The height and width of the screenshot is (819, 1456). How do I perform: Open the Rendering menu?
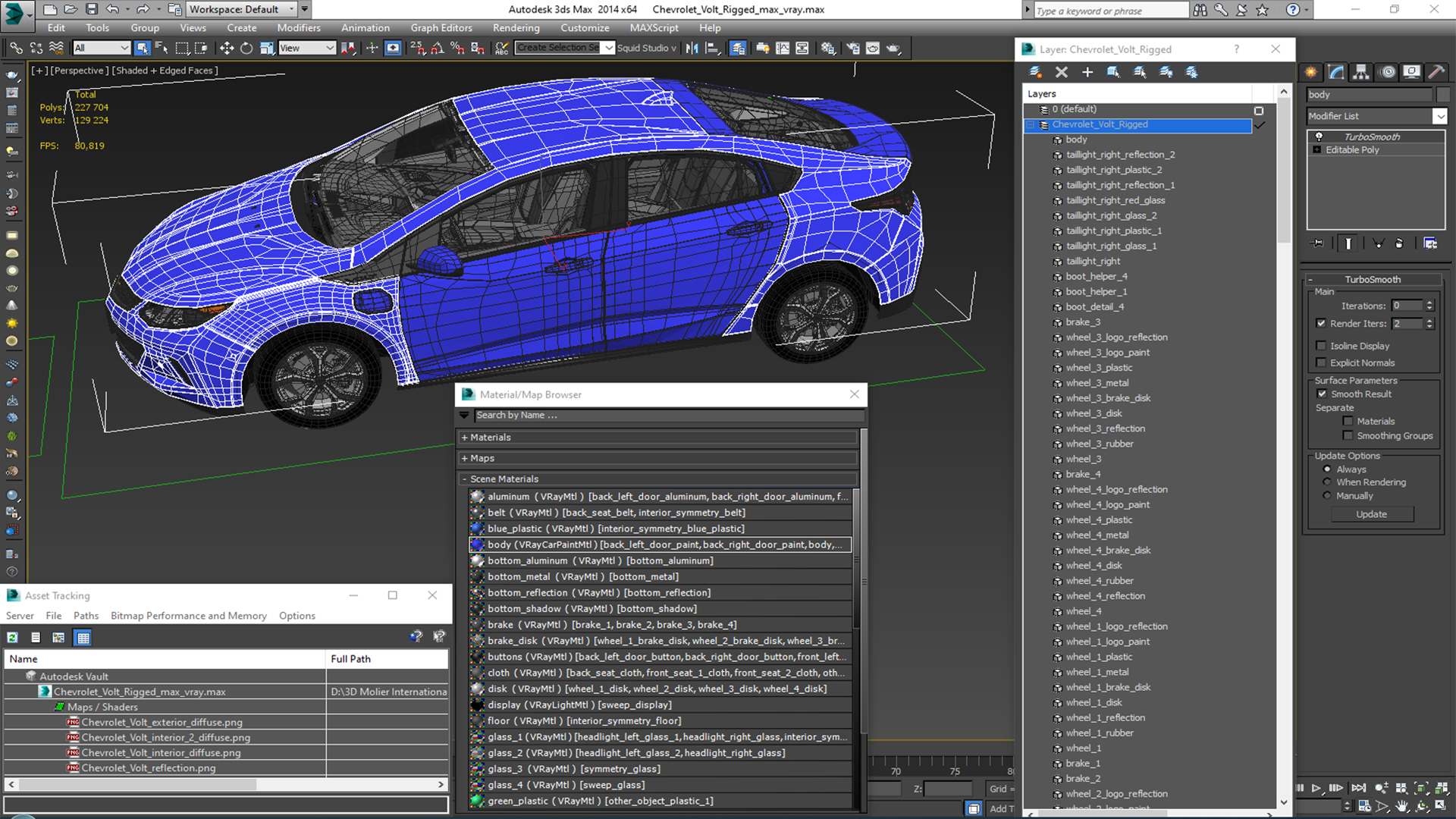516,28
